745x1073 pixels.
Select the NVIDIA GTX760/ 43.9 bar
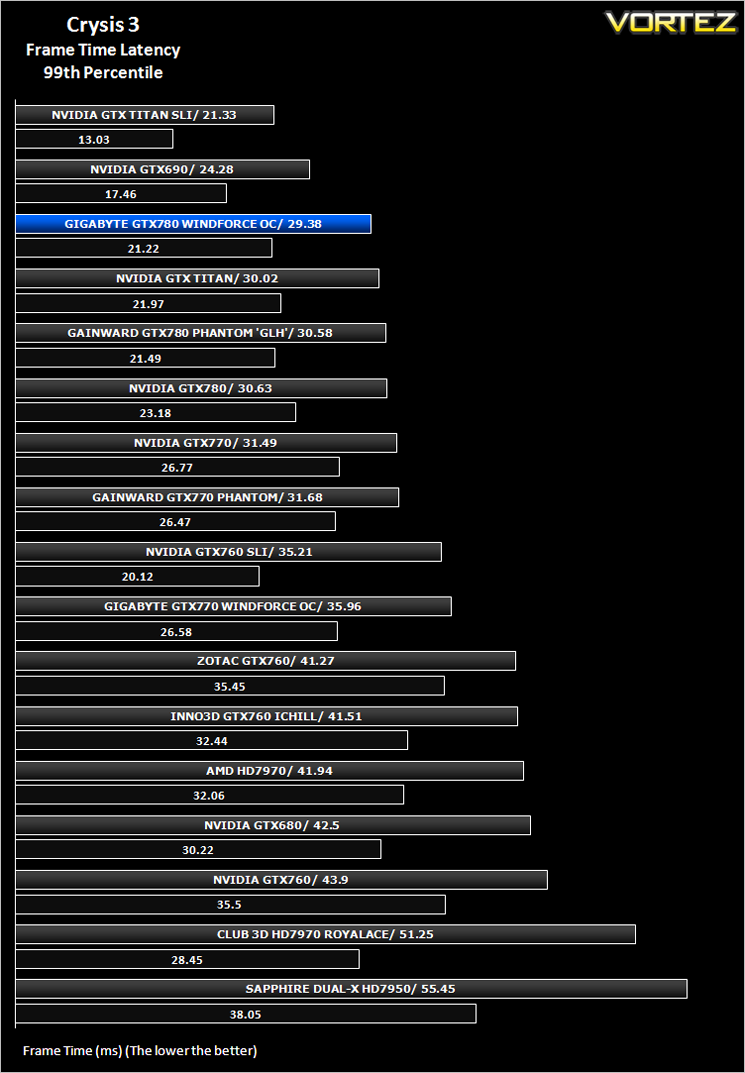(x=281, y=879)
